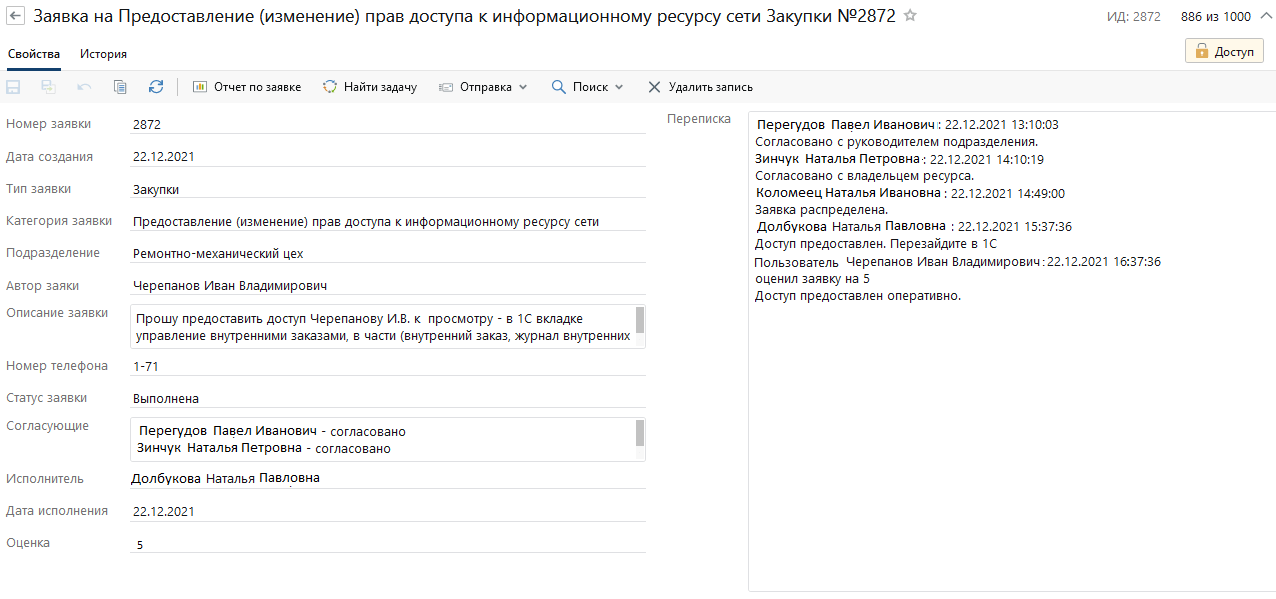Click the Оценка field value 5
The image size is (1276, 599).
click(388, 544)
